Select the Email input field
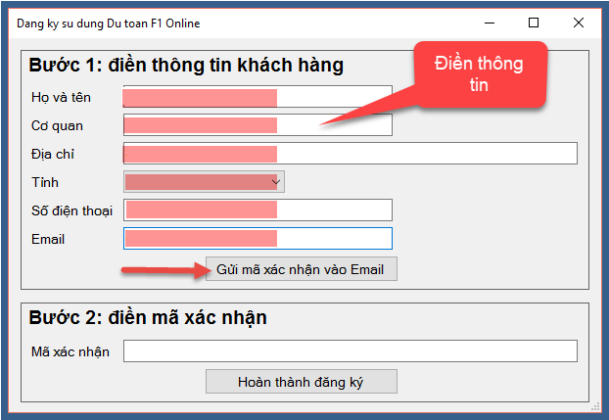Viewport: 609px width, 420px height. point(256,239)
